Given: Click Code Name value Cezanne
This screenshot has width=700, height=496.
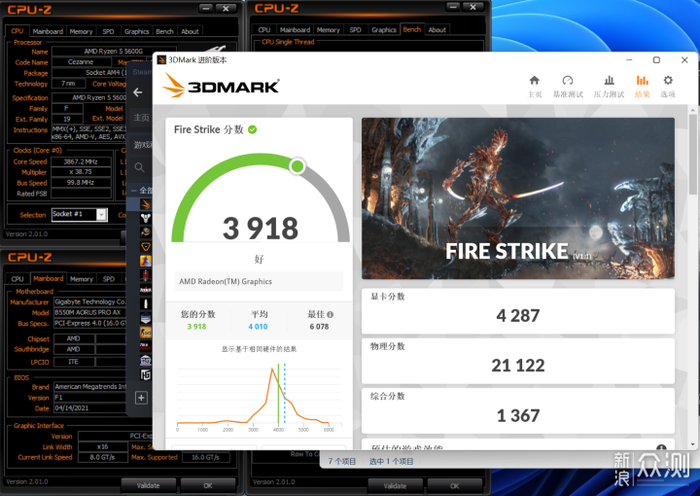Looking at the screenshot, I should [x=81, y=62].
